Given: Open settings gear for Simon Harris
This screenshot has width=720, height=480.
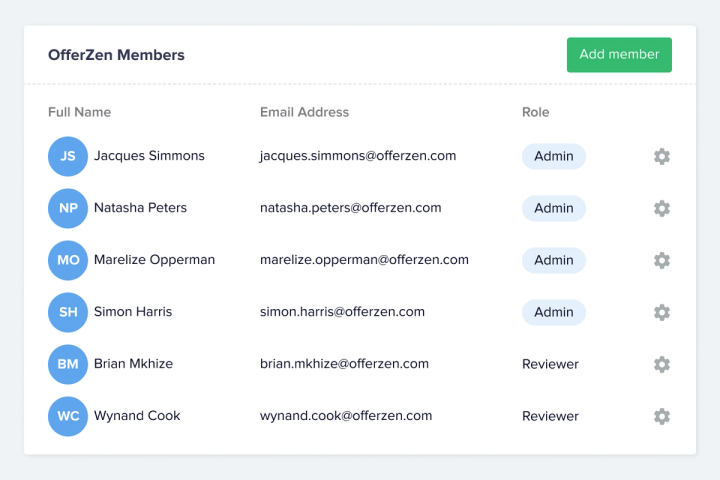Looking at the screenshot, I should tap(661, 312).
